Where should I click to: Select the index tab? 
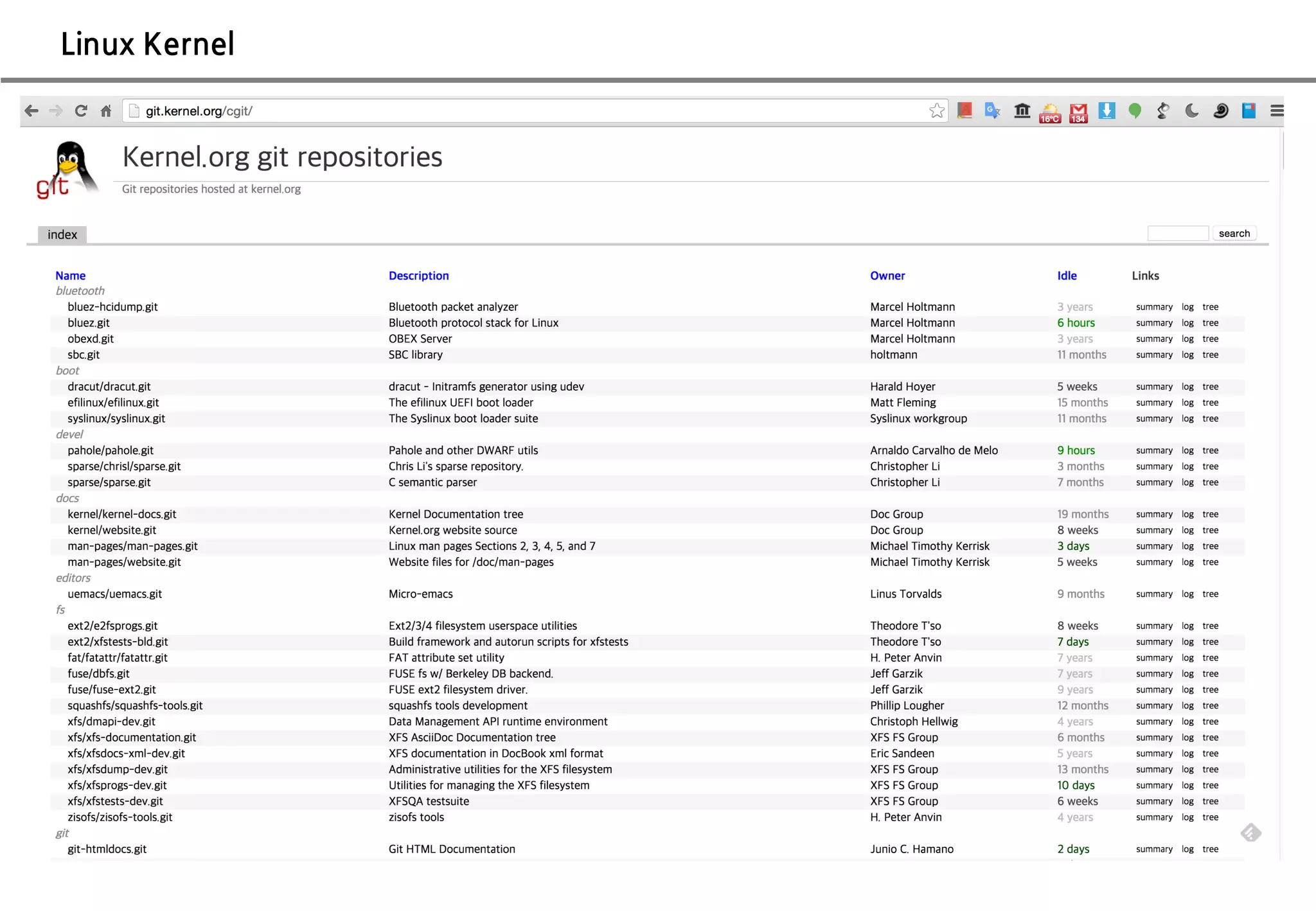point(62,234)
